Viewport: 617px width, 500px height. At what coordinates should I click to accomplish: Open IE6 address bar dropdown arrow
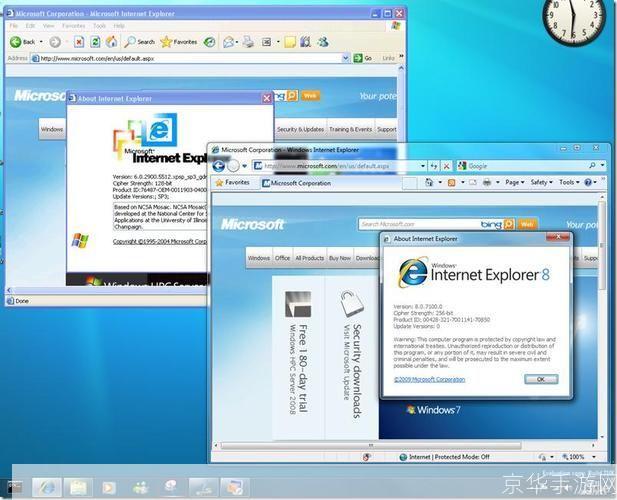pyautogui.click(x=345, y=58)
